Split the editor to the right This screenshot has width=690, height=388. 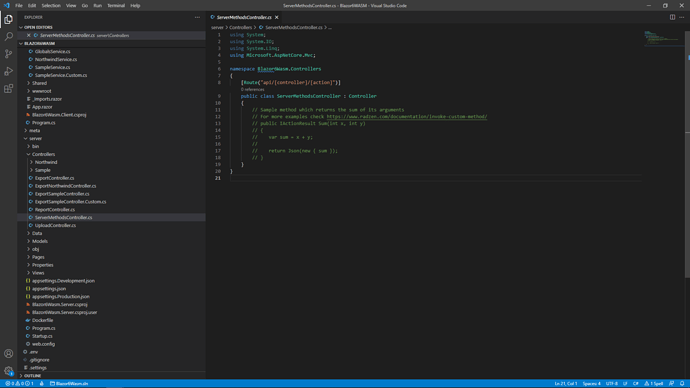(672, 17)
